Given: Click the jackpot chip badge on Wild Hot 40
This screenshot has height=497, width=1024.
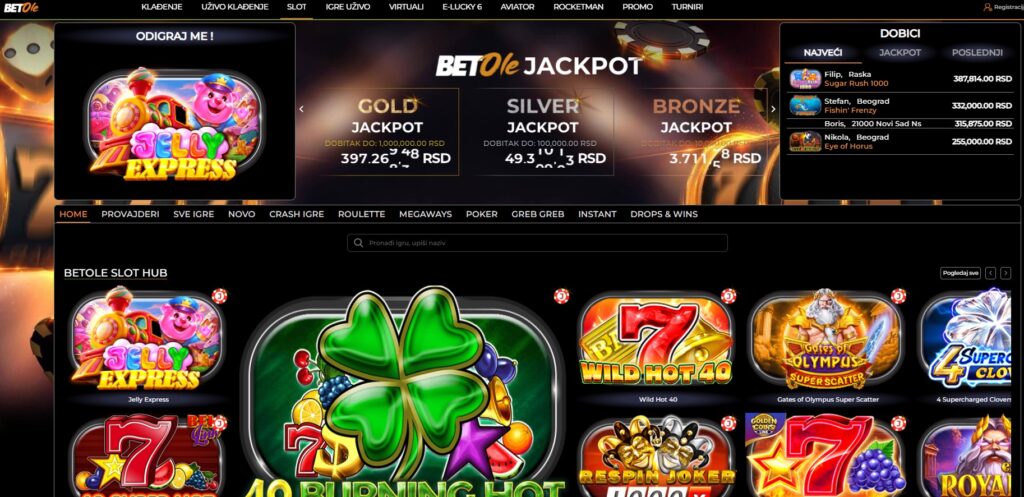Looking at the screenshot, I should point(728,296).
